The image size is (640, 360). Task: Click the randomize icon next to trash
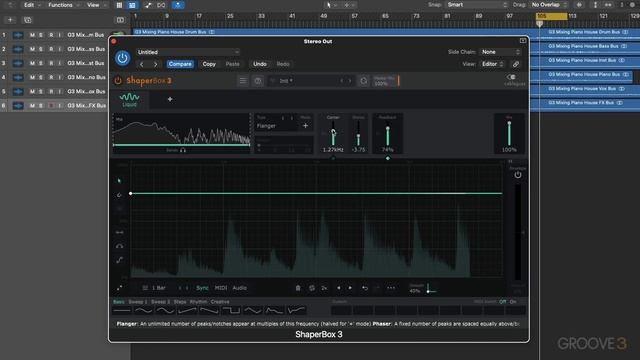(312, 288)
